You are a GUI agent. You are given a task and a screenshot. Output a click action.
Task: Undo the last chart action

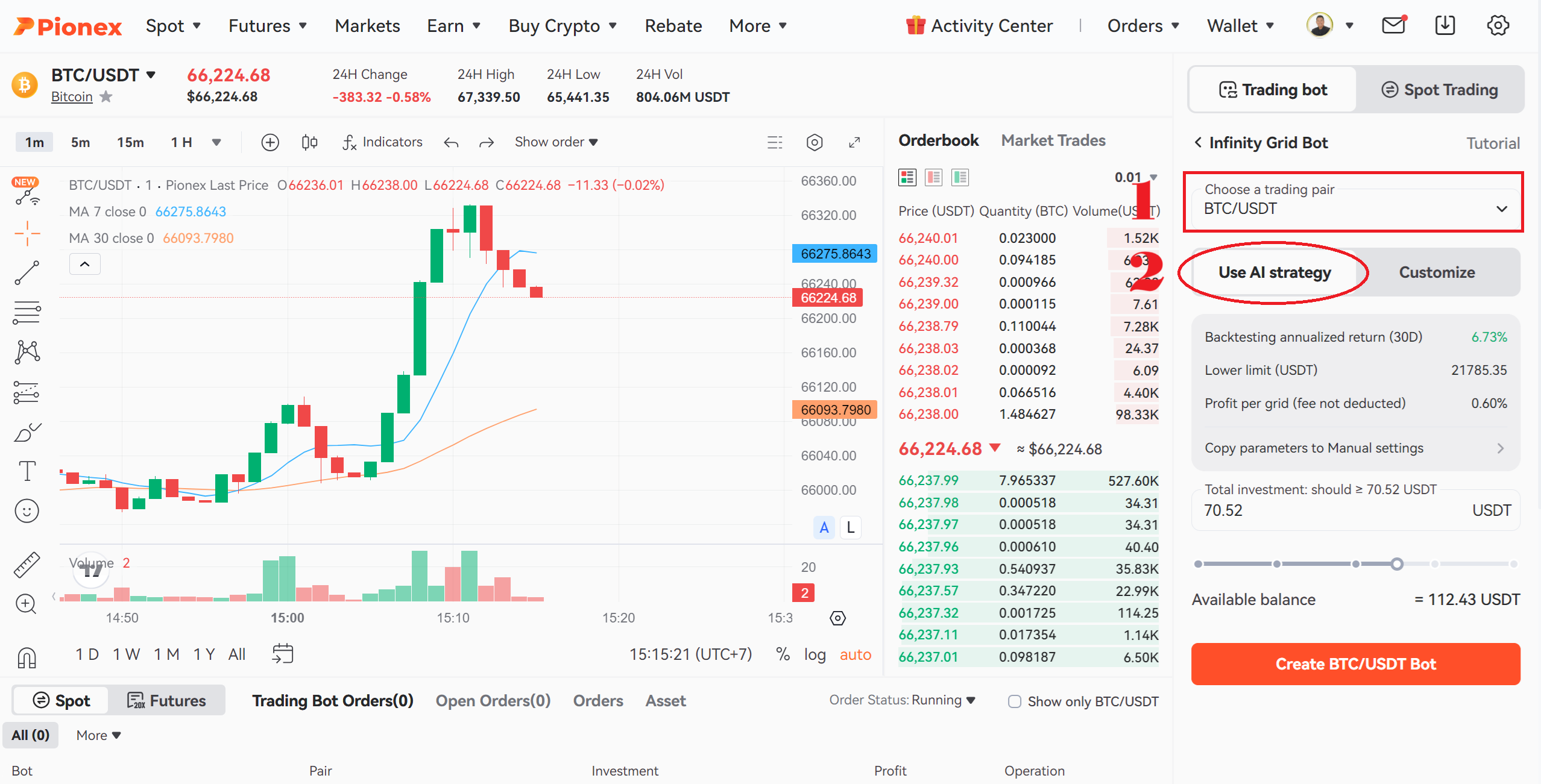point(451,143)
